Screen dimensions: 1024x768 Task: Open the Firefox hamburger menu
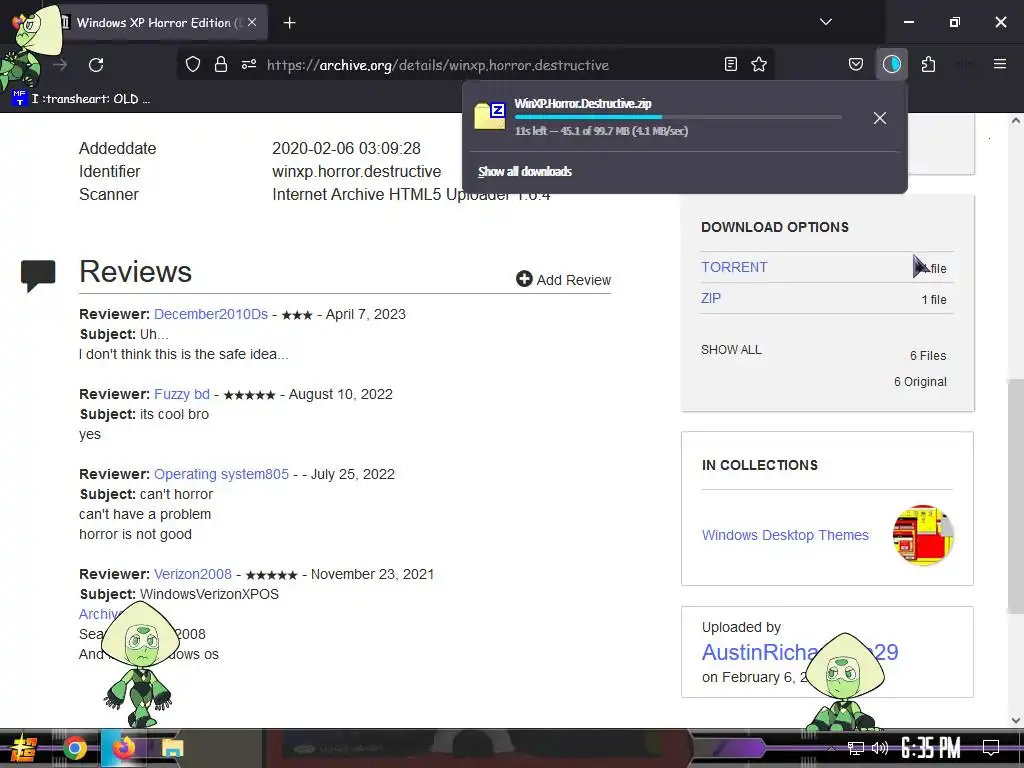pos(1000,64)
